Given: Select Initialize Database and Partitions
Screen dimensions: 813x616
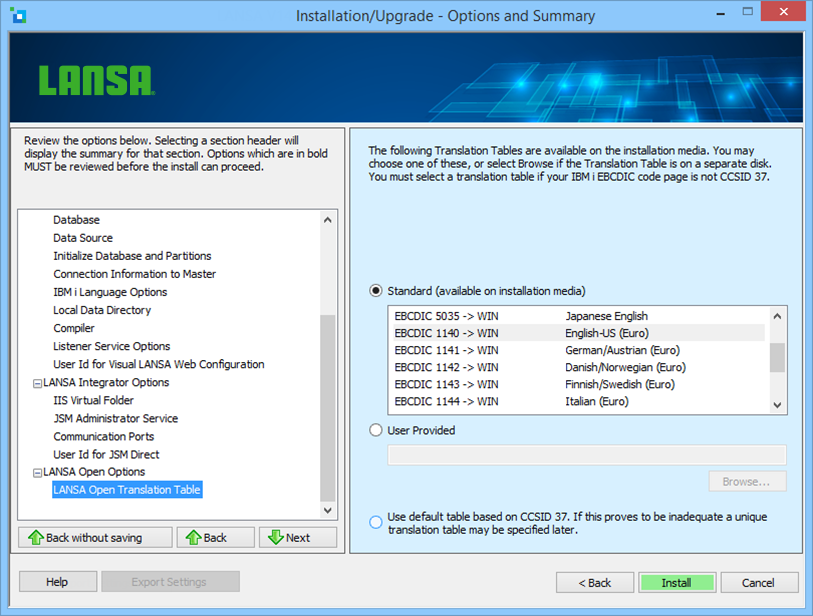Looking at the screenshot, I should click(132, 256).
